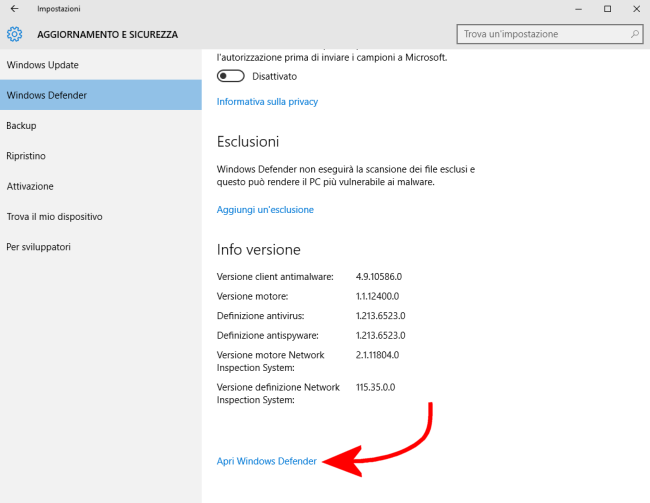Maximize the Impostazioni window
This screenshot has height=503, width=650.
click(607, 9)
